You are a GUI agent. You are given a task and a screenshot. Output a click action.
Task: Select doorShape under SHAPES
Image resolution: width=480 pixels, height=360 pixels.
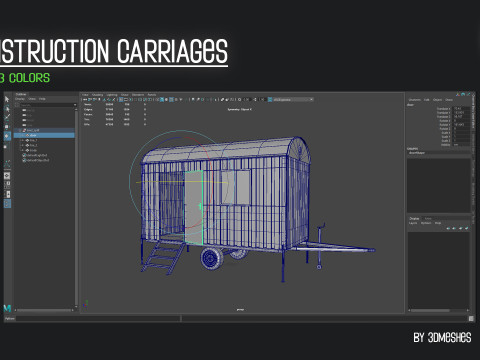coord(417,153)
